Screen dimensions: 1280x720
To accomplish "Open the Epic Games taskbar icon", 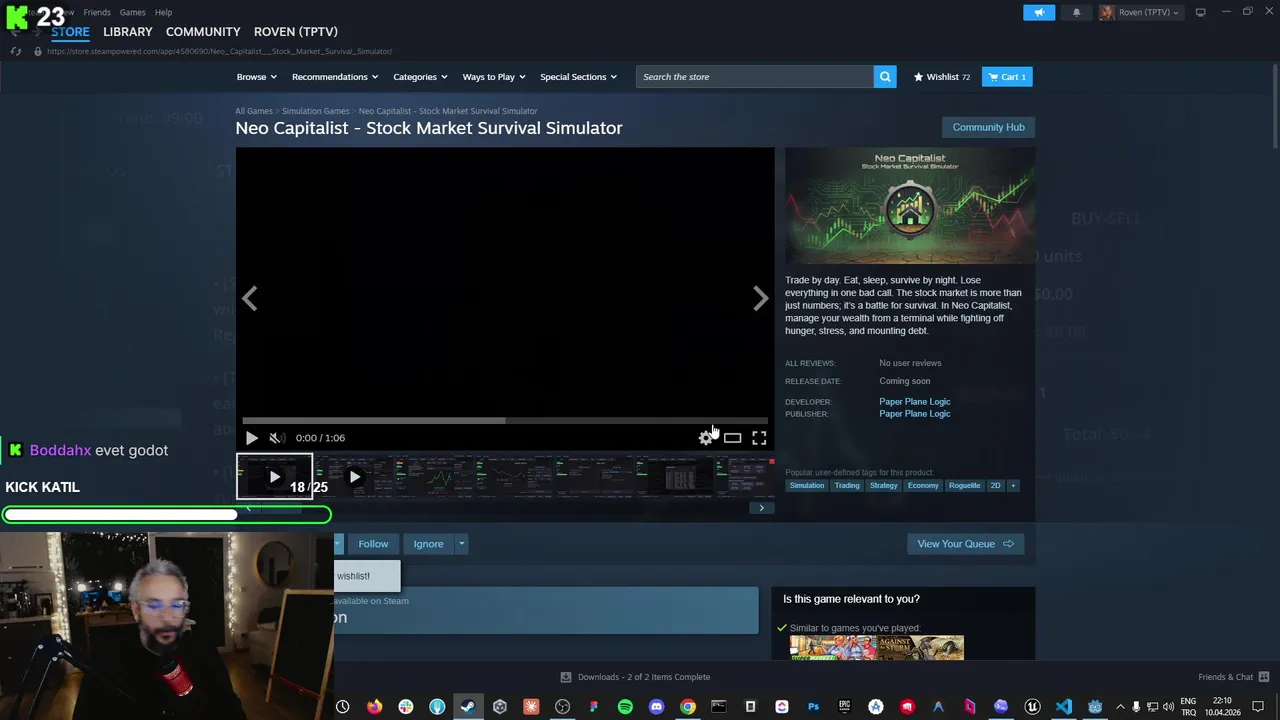I will click(845, 707).
